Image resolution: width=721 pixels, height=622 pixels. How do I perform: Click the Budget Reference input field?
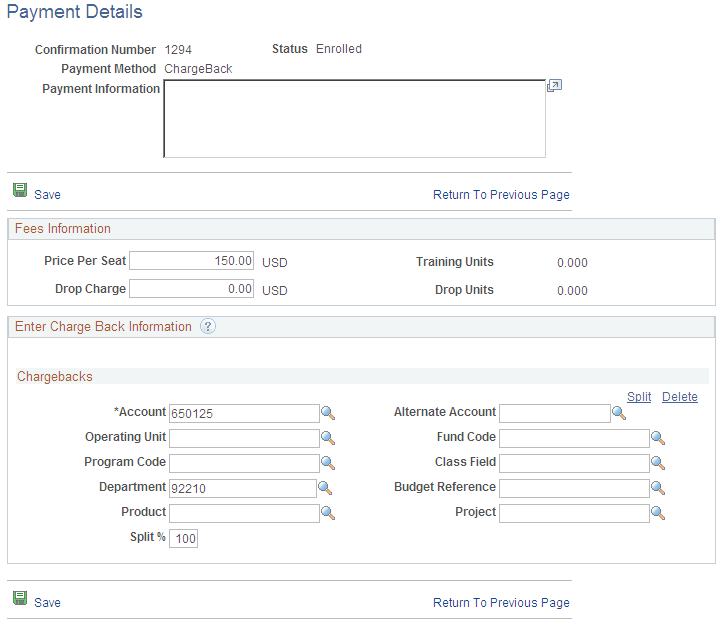tap(574, 488)
